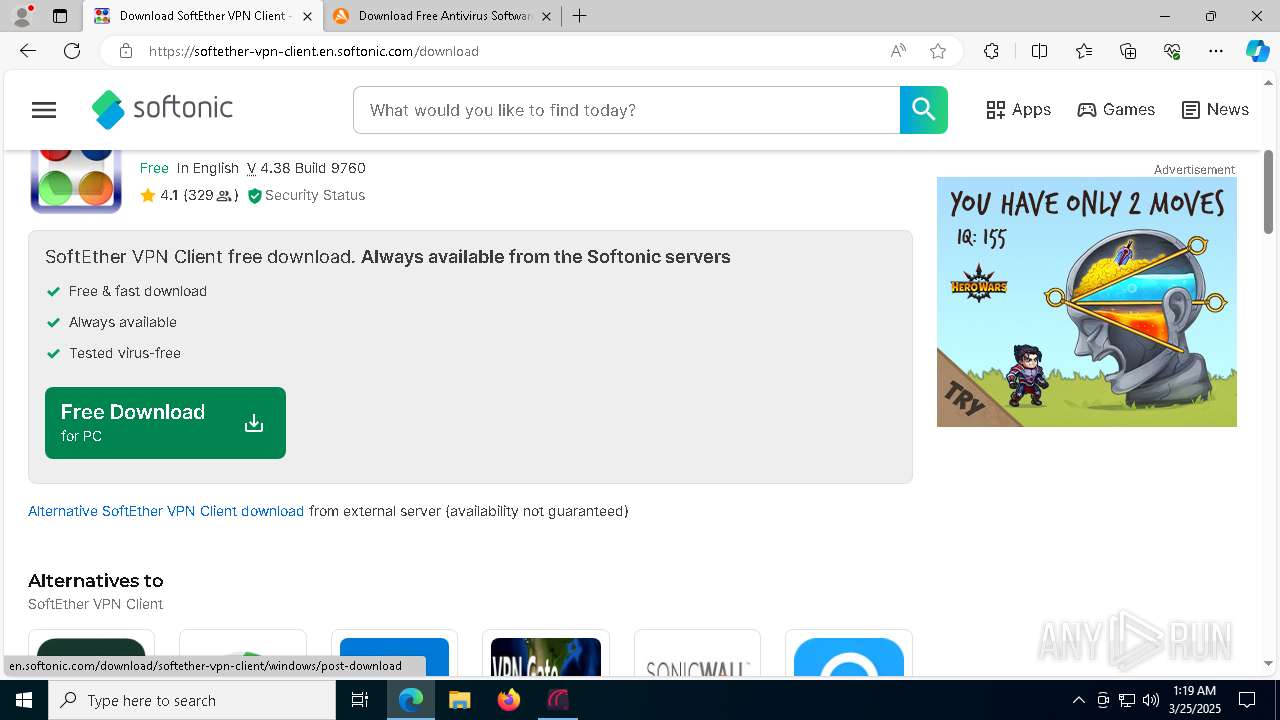
Task: Open the Apps section
Action: click(x=1018, y=110)
